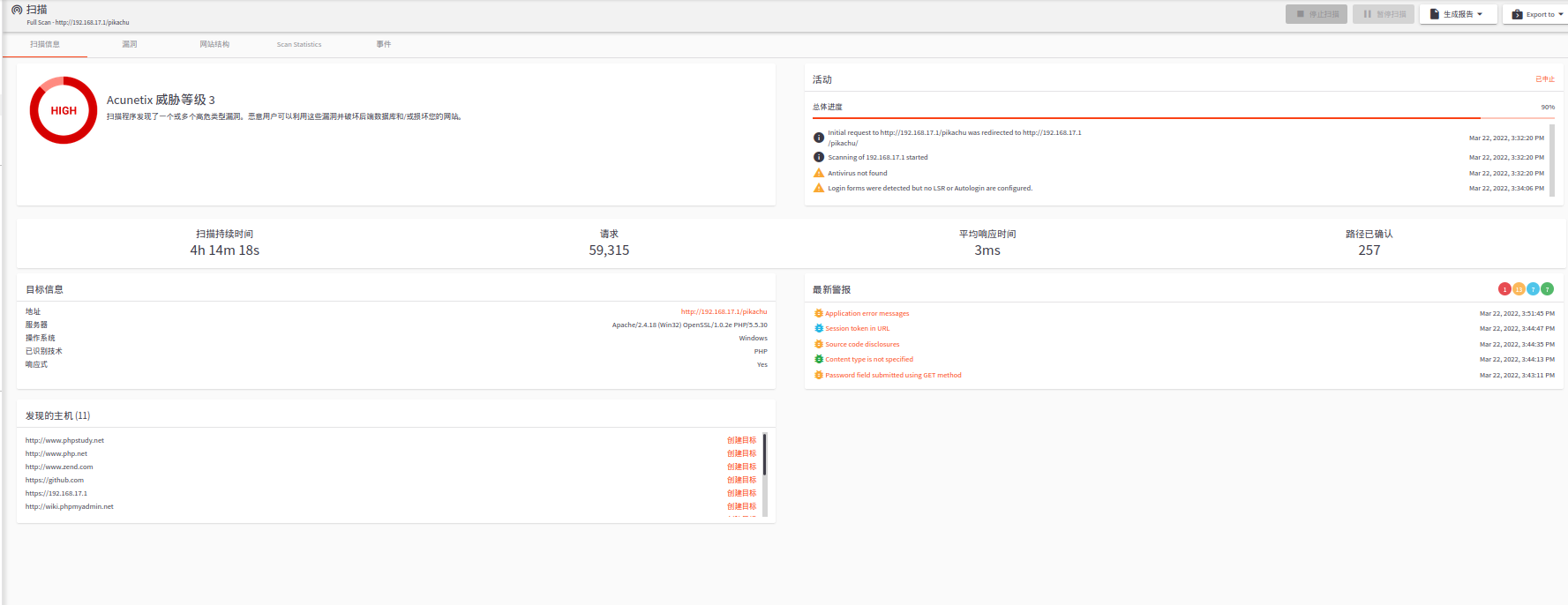Image resolution: width=1568 pixels, height=605 pixels.
Task: Open the 生成报告 report dropdown
Action: (1458, 14)
